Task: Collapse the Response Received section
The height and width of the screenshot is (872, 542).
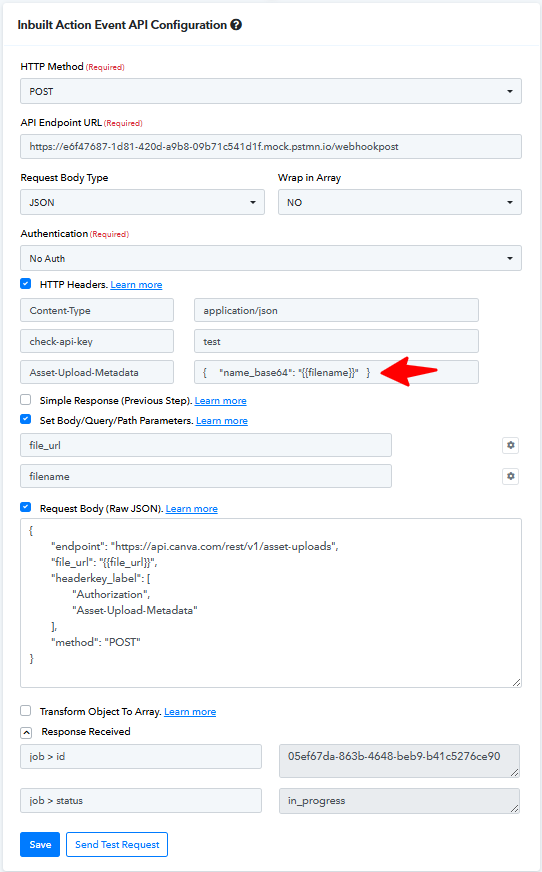Action: (26, 732)
